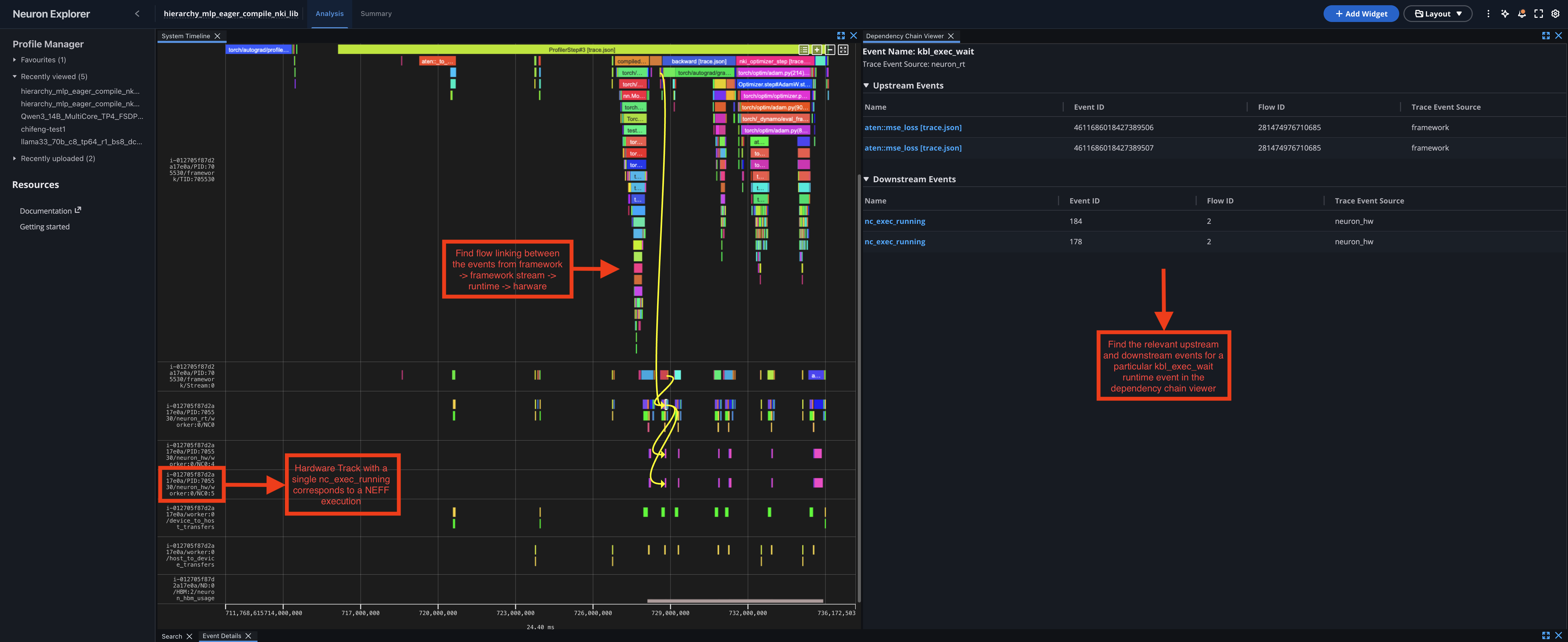
Task: Select the Dependency Chain Viewer tab
Action: (905, 36)
